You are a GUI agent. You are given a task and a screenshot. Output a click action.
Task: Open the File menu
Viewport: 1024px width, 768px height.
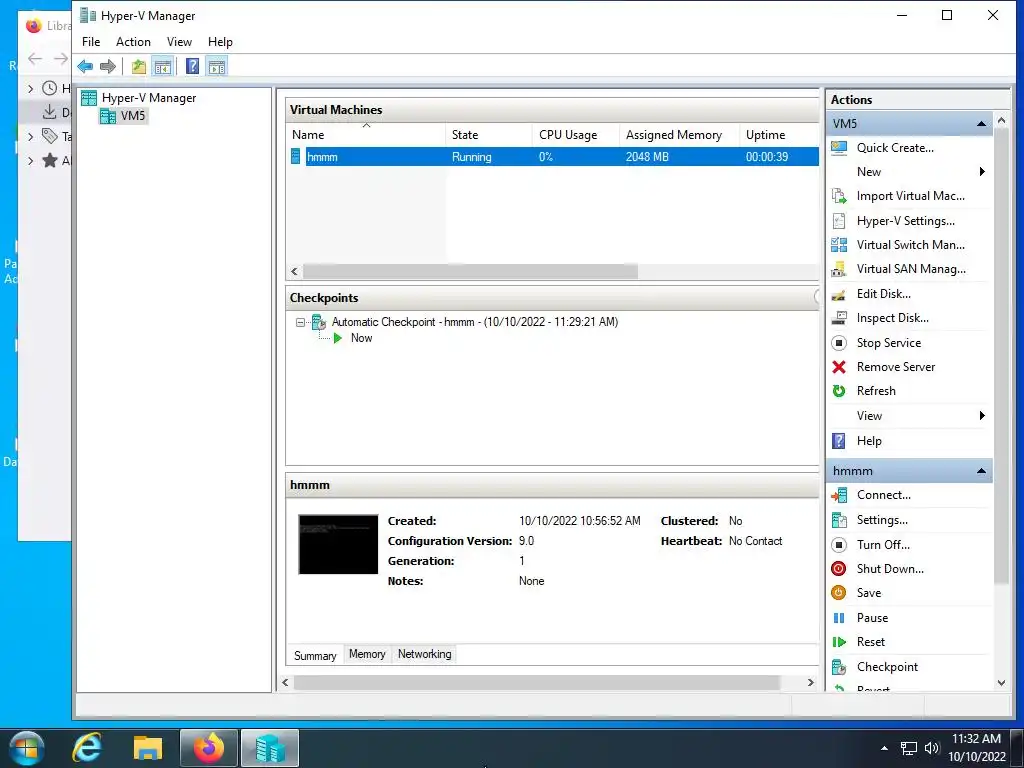91,42
